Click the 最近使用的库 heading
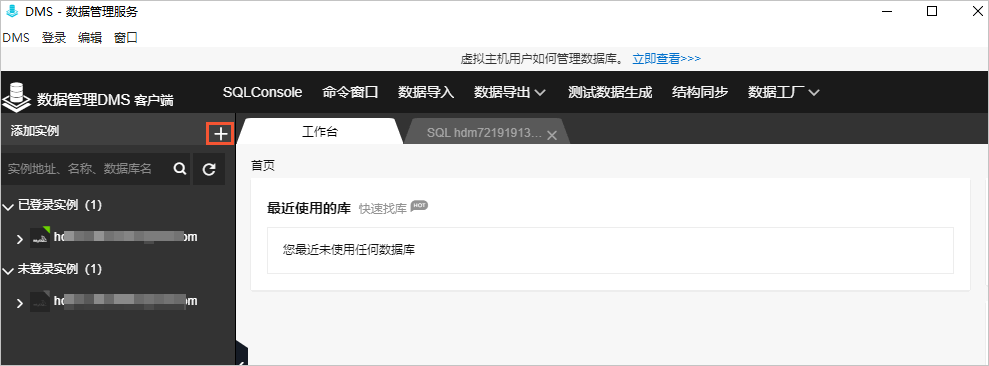Screen dimensions: 989x366 point(308,208)
